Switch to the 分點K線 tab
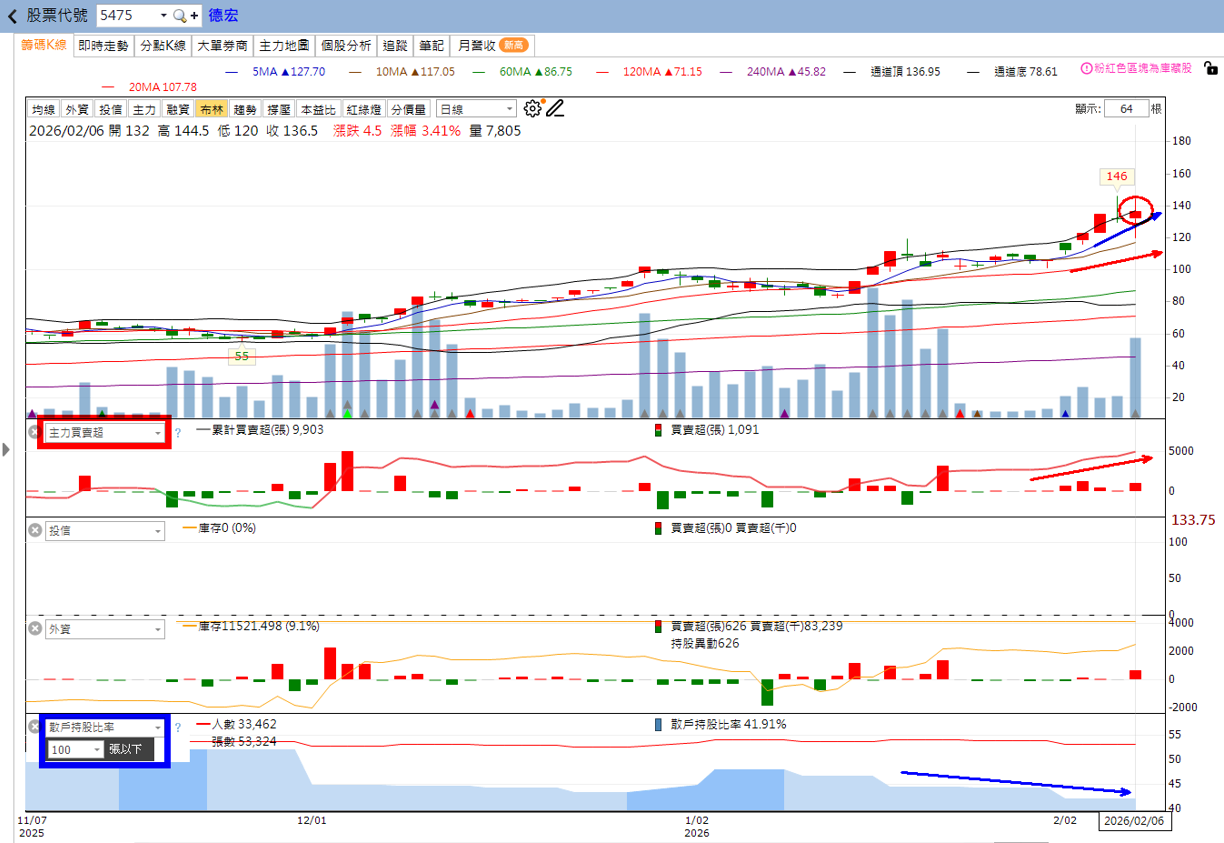Viewport: 1224px width, 843px height. tap(162, 45)
